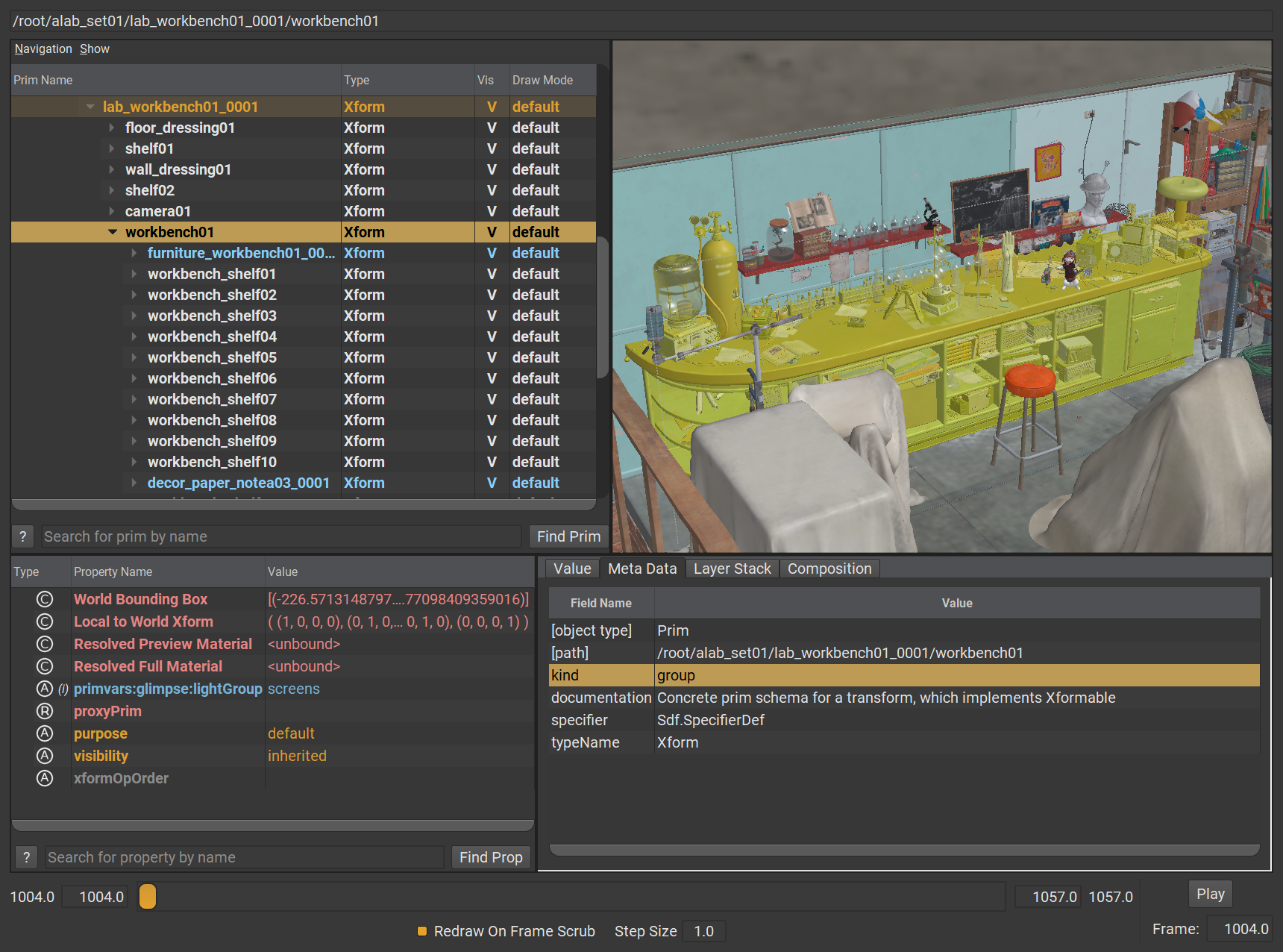Switch to the Layer Stack tab
The image size is (1283, 952).
click(x=732, y=569)
